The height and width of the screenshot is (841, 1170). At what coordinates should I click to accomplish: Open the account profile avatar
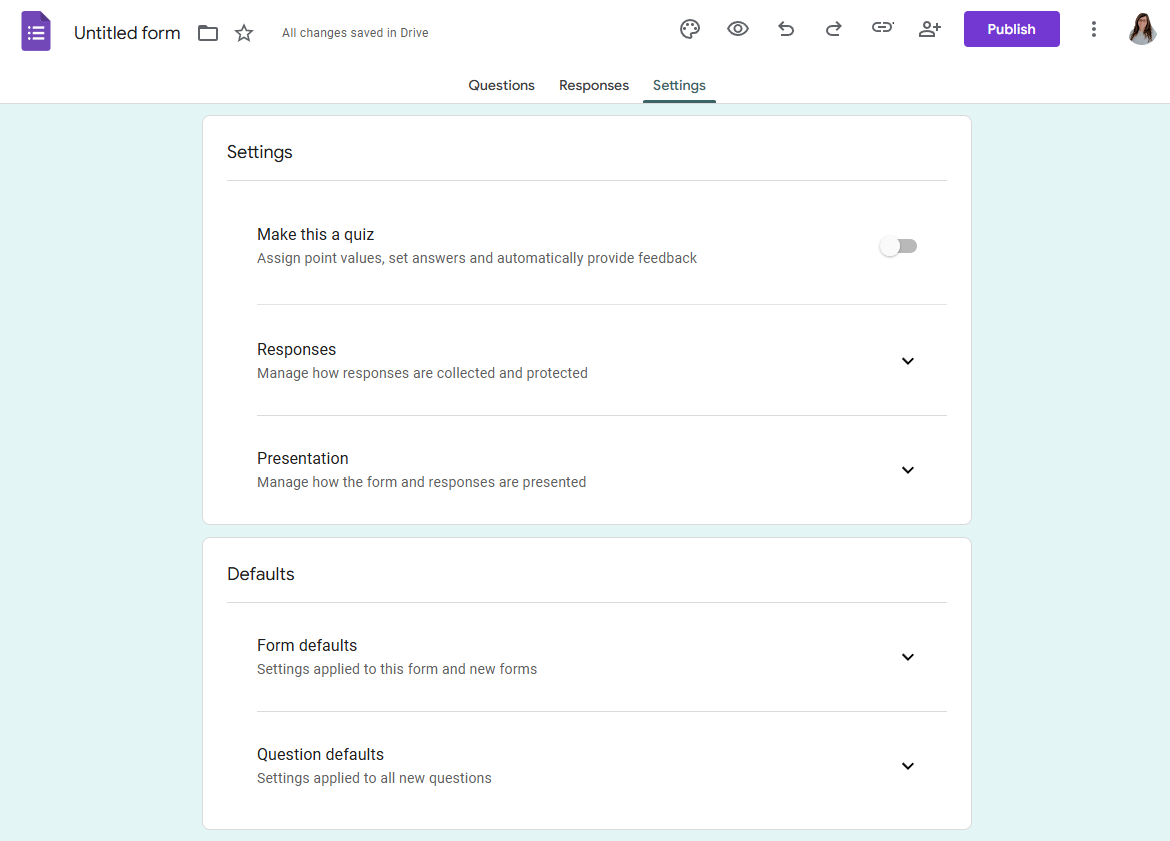coord(1142,29)
